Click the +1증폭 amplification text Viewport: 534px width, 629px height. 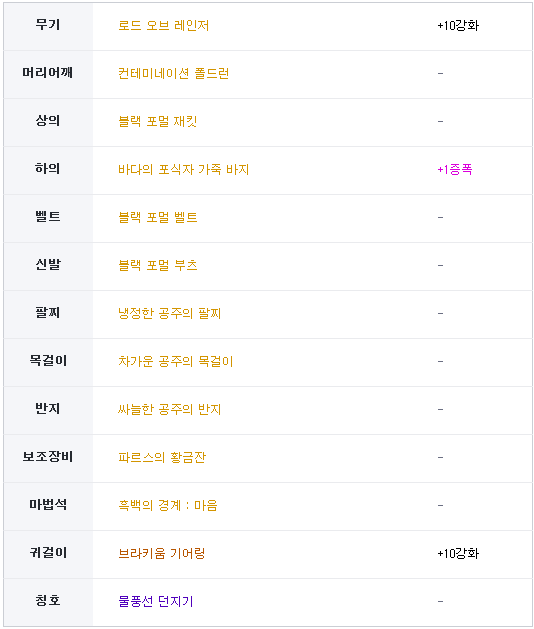click(x=455, y=170)
